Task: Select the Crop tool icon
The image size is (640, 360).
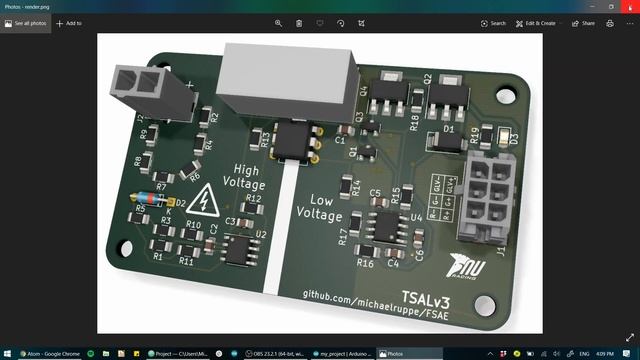Action: click(x=361, y=23)
